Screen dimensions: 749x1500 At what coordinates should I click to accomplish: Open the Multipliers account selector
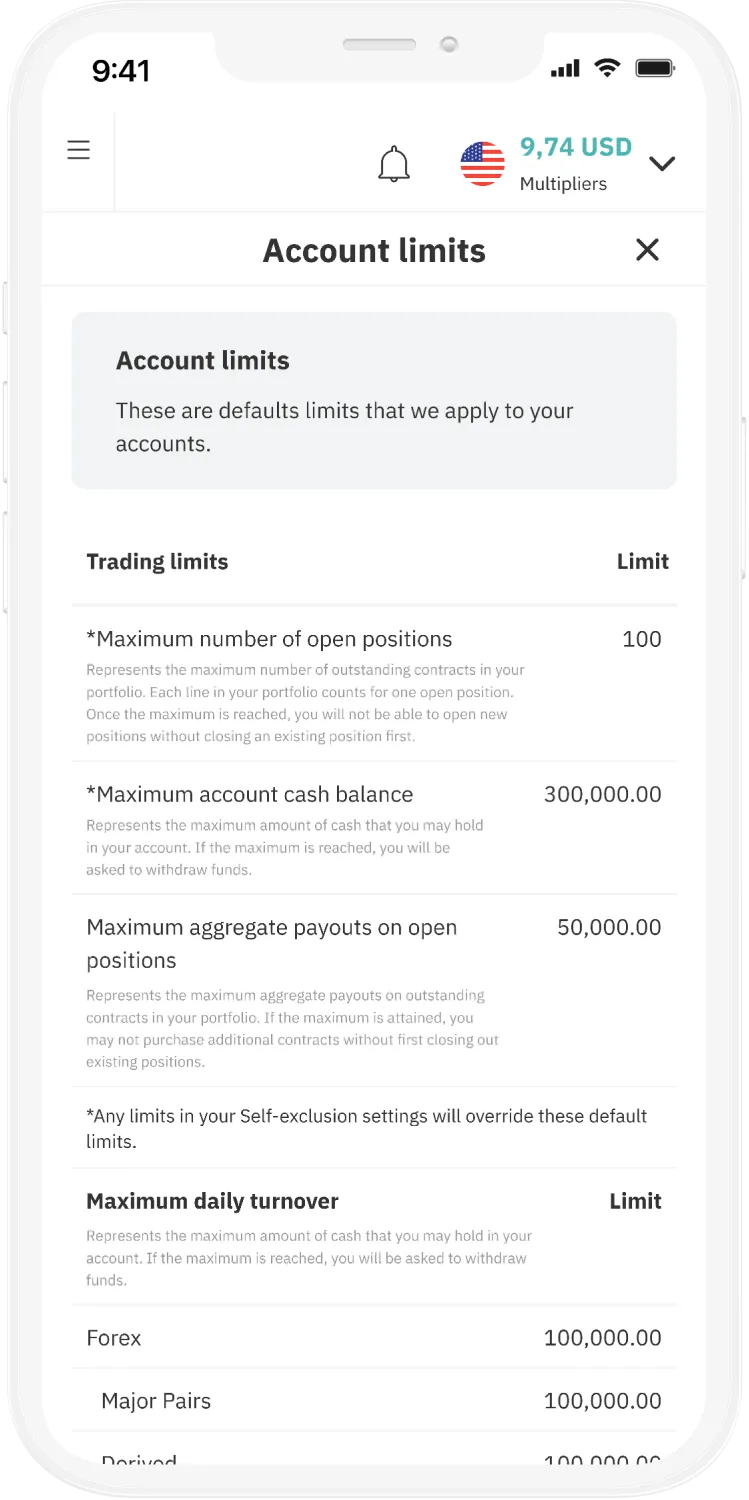tap(564, 183)
